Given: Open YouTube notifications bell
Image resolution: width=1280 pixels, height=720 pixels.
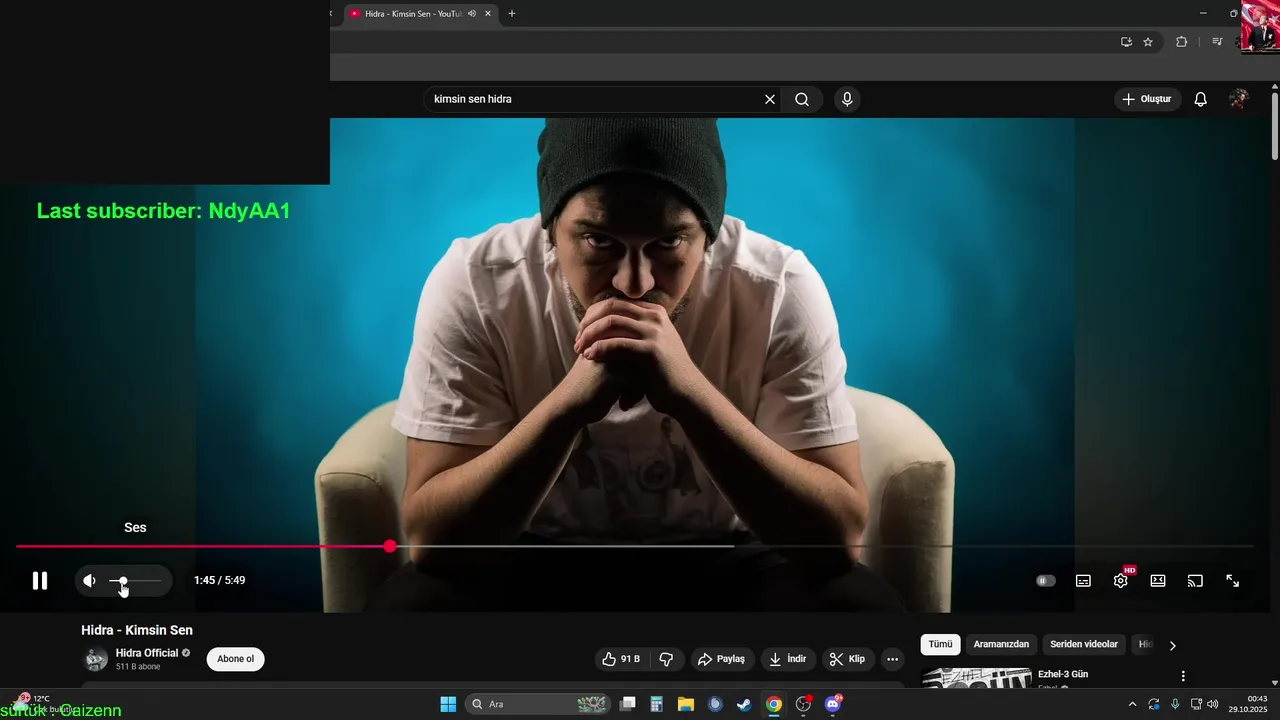Looking at the screenshot, I should coord(1201,99).
